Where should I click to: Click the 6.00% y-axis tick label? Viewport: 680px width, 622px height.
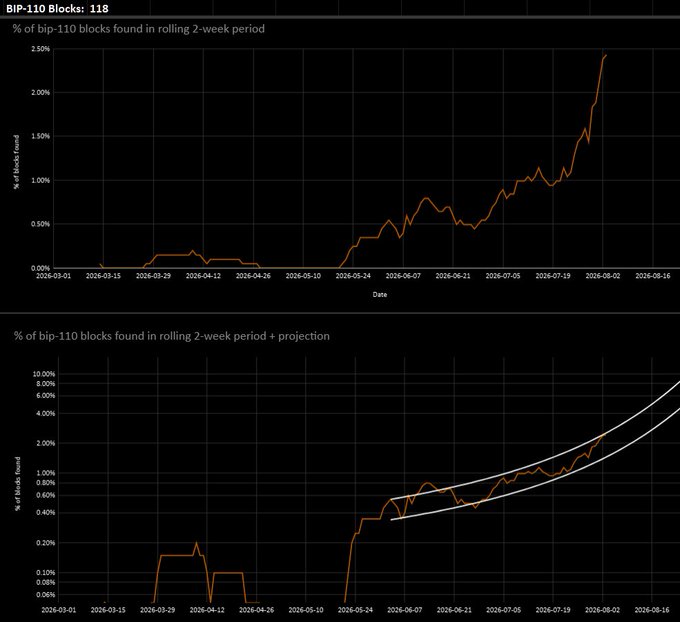click(46, 396)
